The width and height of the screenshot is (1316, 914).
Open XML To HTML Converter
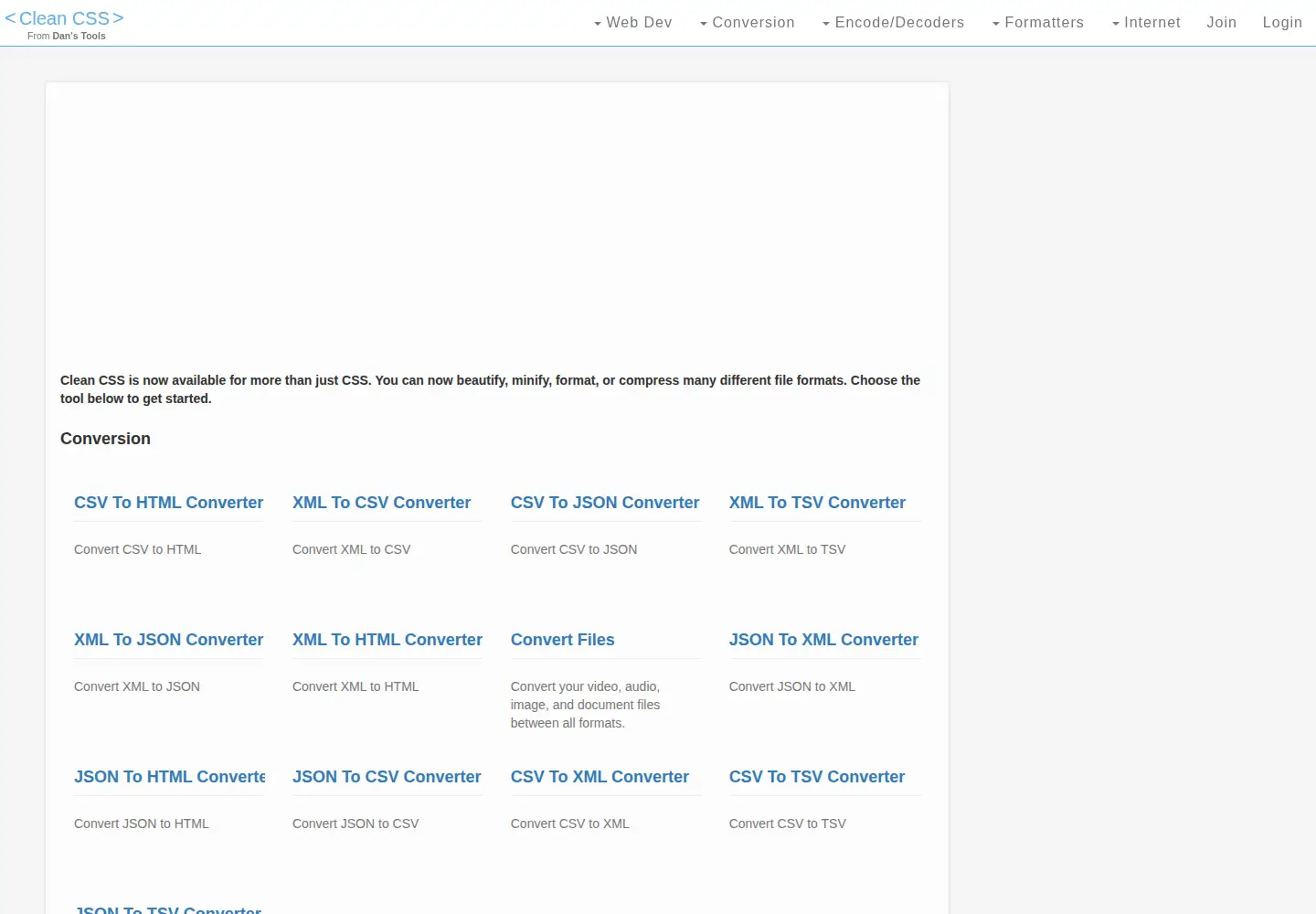coord(387,640)
